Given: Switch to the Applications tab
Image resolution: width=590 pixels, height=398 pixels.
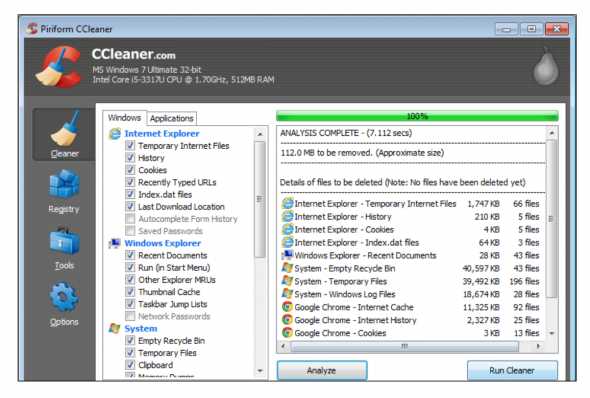Looking at the screenshot, I should 172,118.
